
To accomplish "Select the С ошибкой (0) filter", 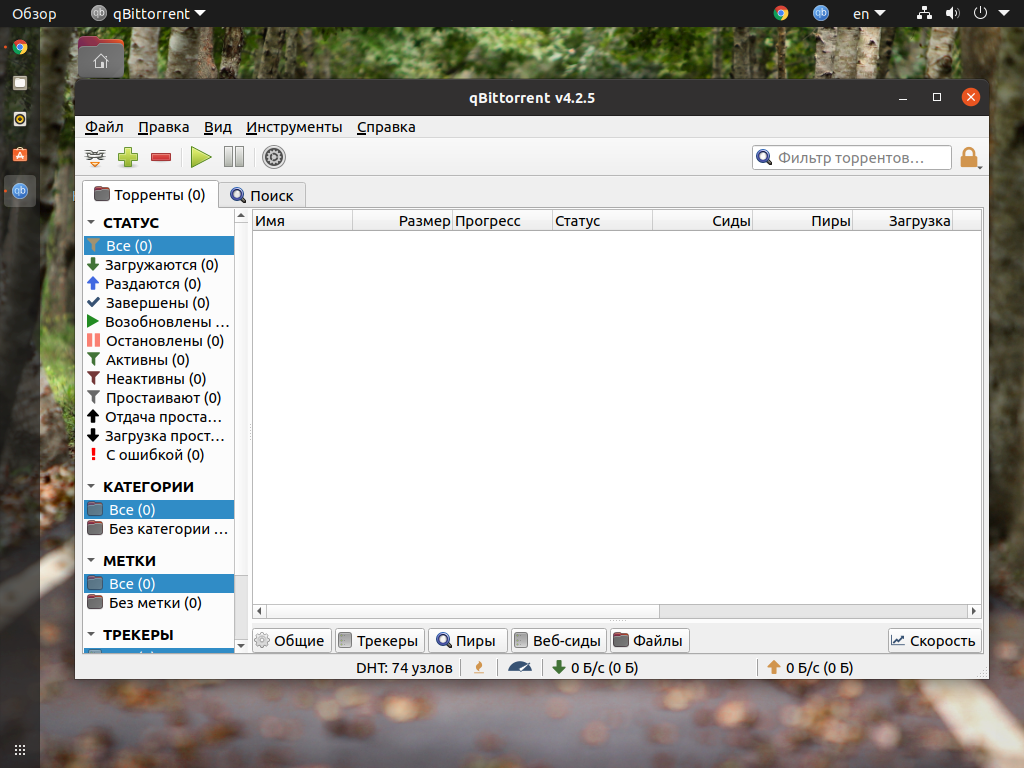I will (x=159, y=455).
